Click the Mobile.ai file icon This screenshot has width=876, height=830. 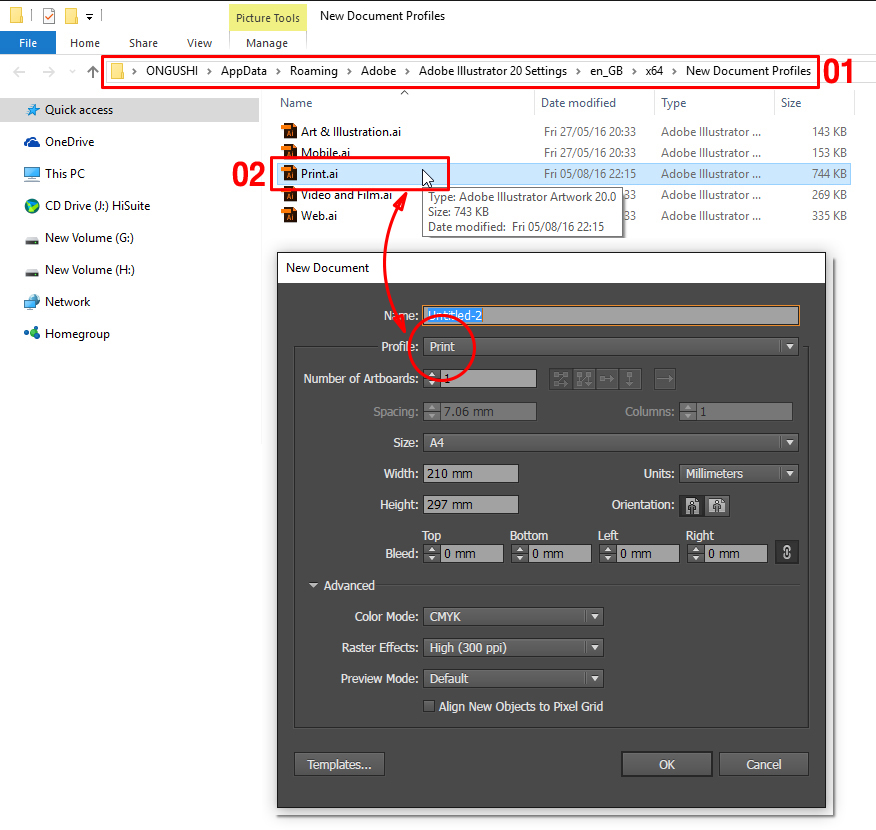coord(289,151)
